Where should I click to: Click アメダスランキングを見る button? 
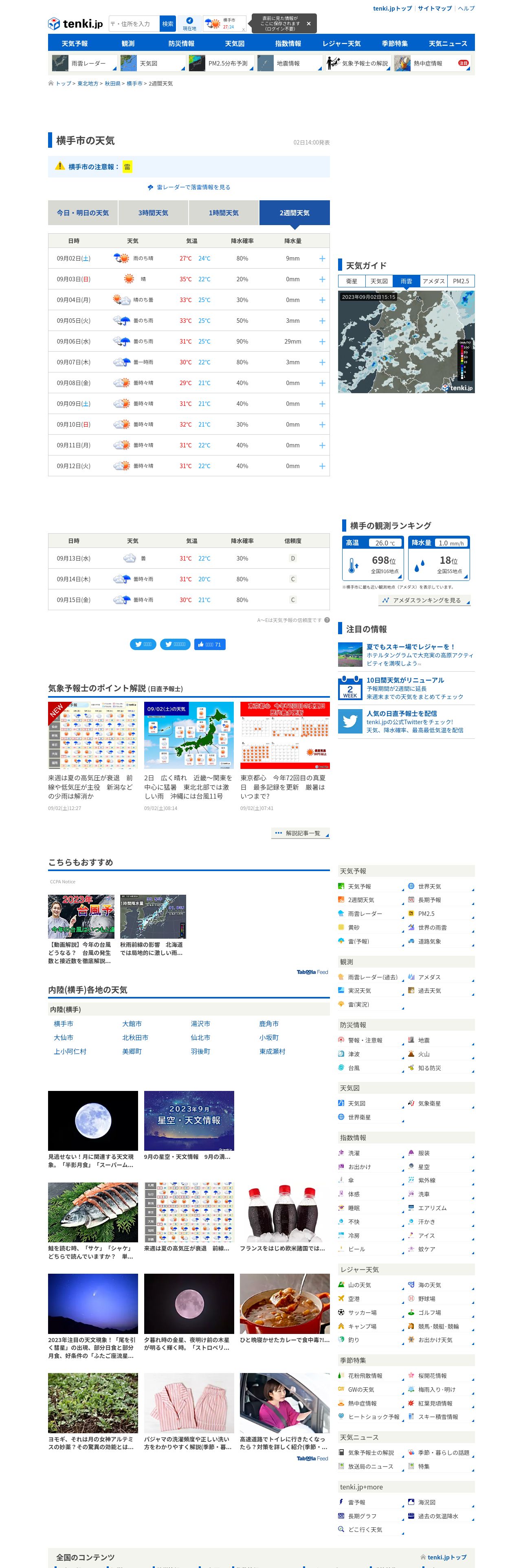(x=424, y=600)
